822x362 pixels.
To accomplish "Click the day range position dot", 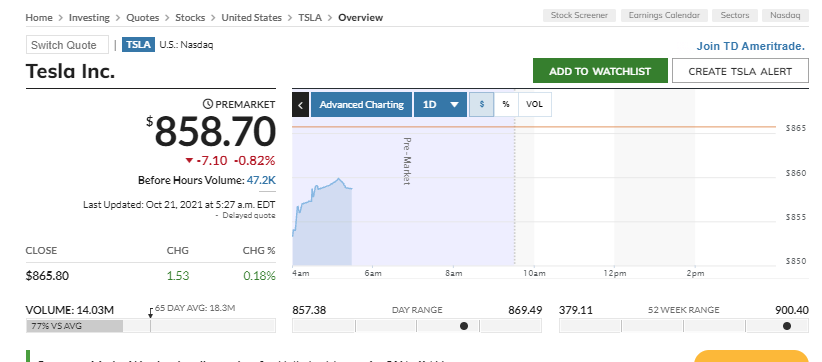I will click(464, 326).
